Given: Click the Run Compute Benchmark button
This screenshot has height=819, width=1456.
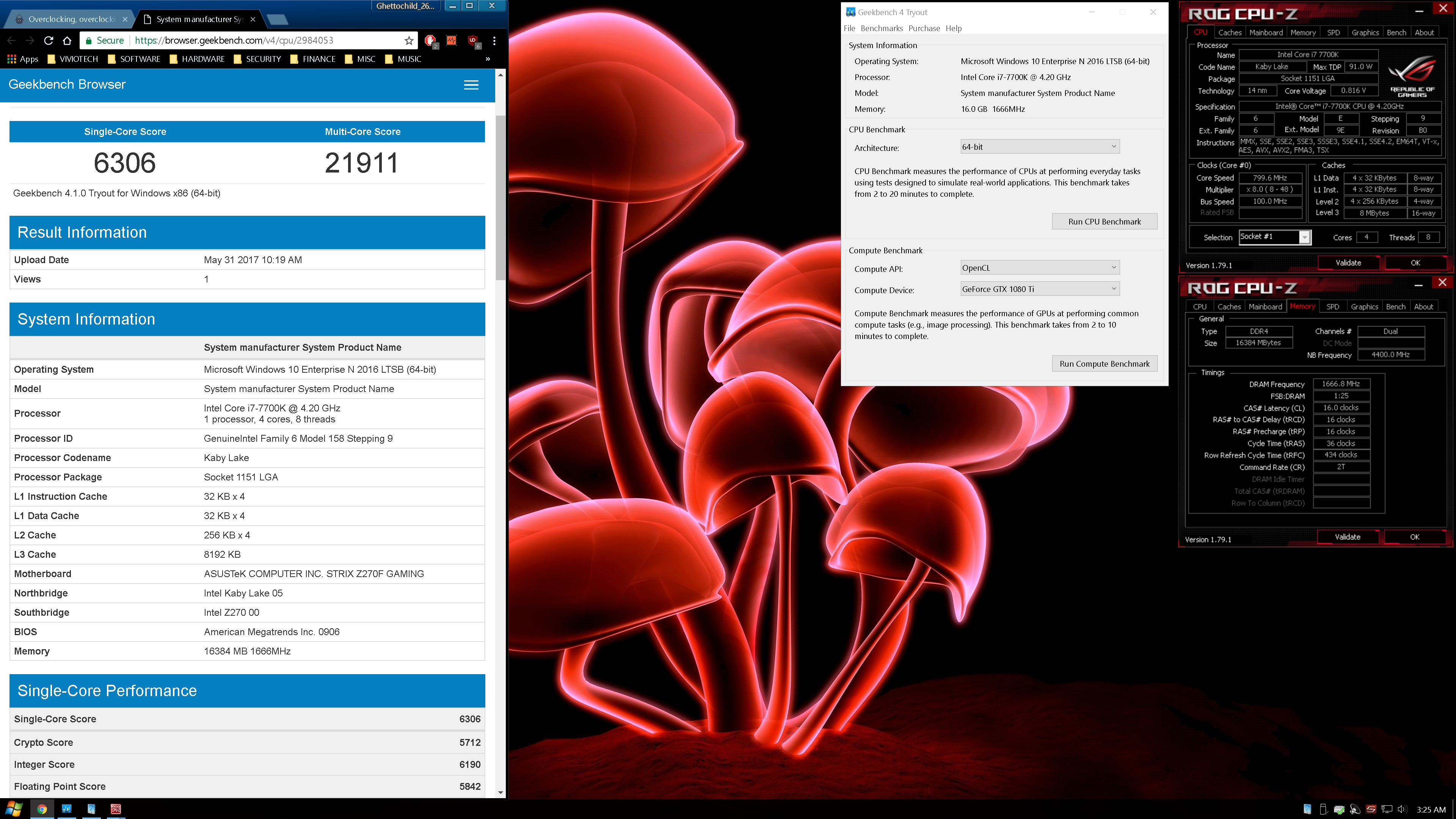Looking at the screenshot, I should (1105, 364).
